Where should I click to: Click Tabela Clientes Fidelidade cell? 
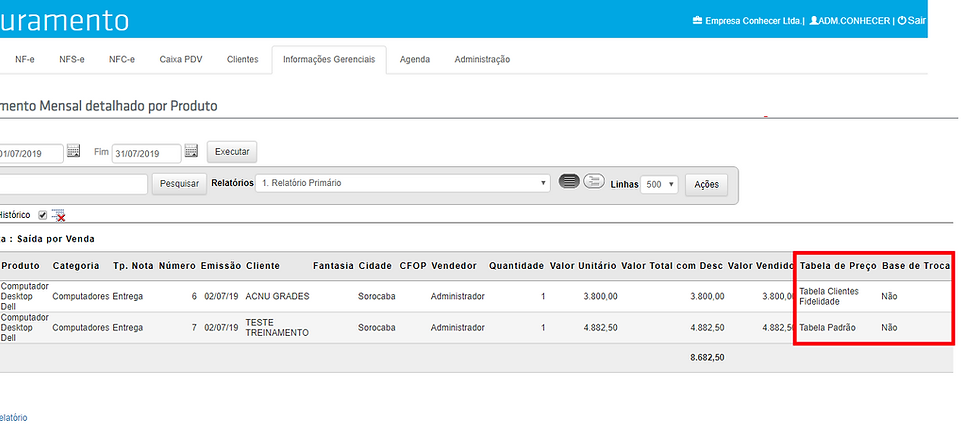tap(829, 296)
